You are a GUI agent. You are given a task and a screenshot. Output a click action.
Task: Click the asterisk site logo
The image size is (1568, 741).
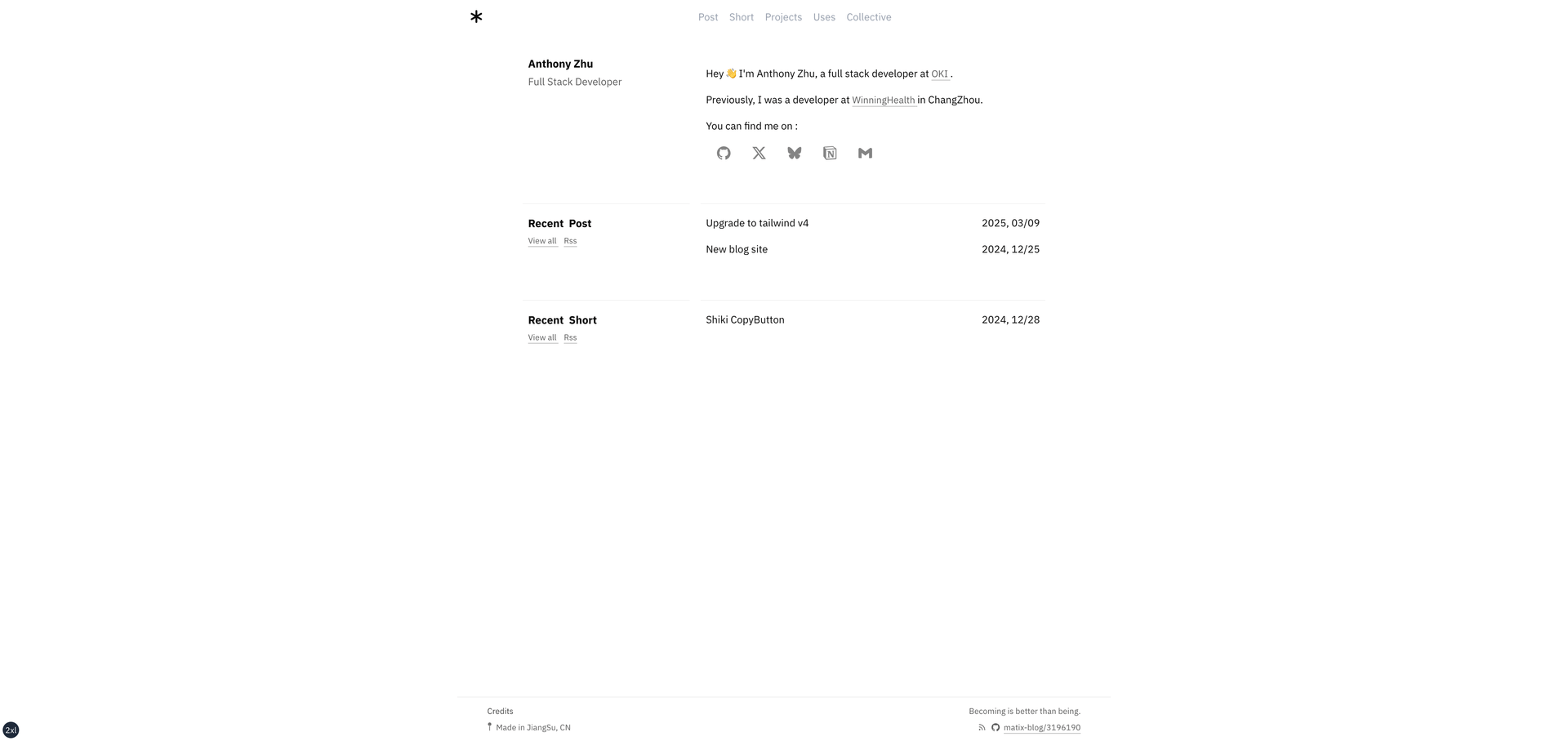(x=476, y=16)
